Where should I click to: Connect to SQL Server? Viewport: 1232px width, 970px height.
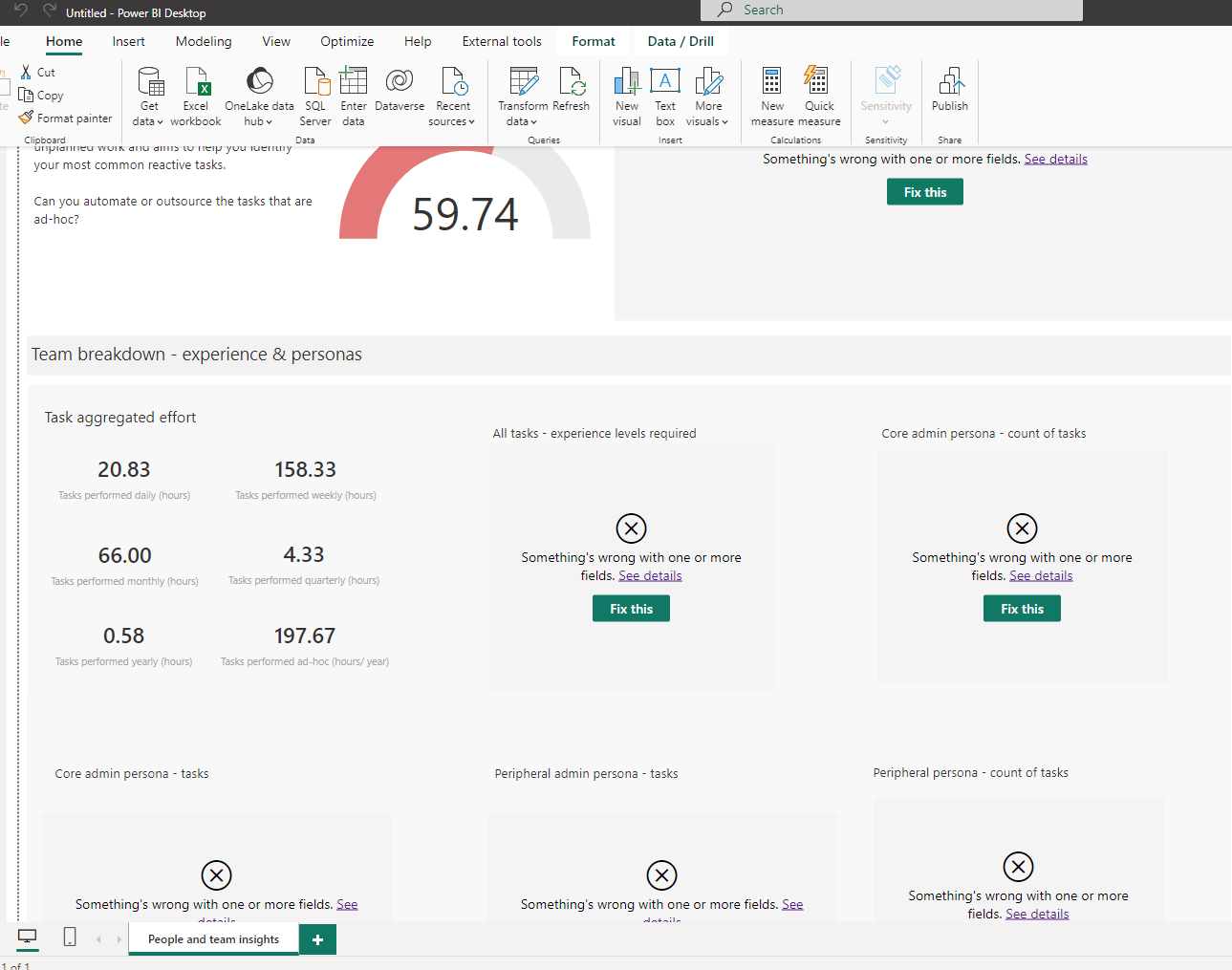tap(314, 95)
